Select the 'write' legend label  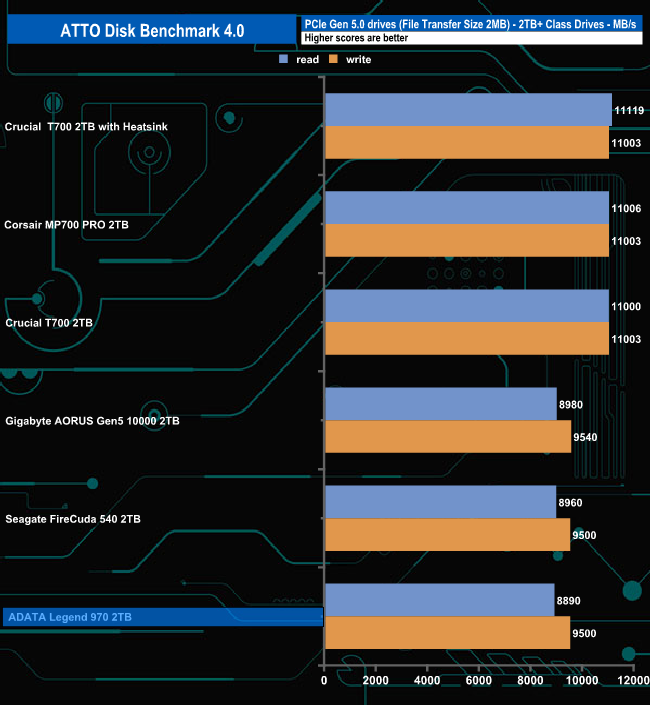coord(358,59)
